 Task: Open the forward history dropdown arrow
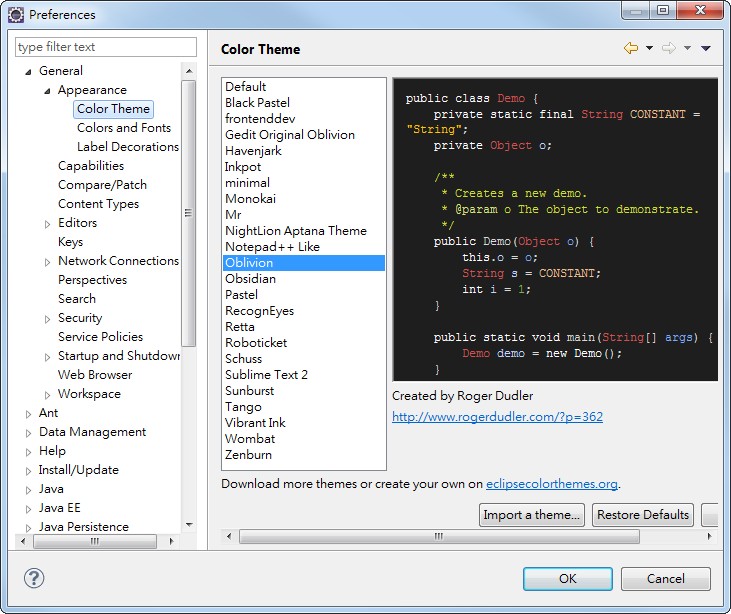pyautogui.click(x=688, y=48)
